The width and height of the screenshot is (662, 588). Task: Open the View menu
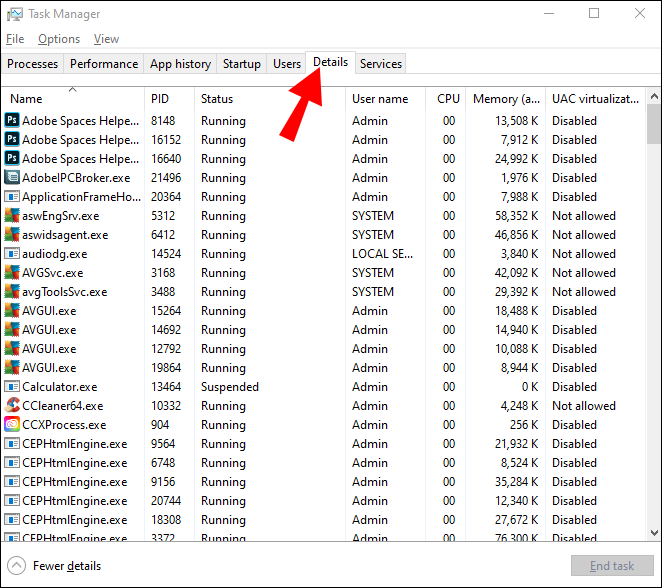click(106, 39)
